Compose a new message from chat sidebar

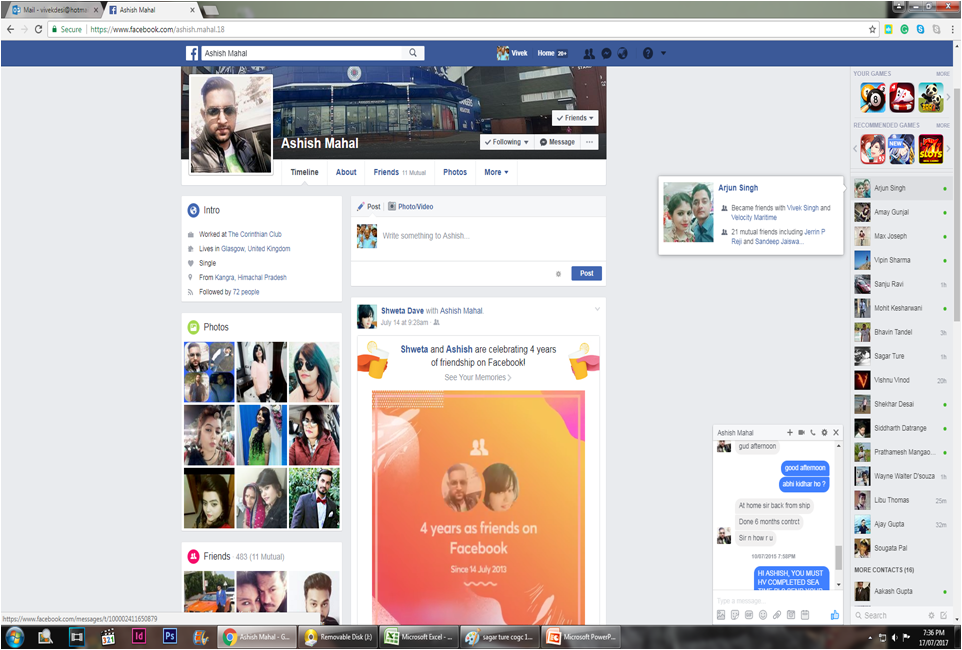pyautogui.click(x=944, y=615)
